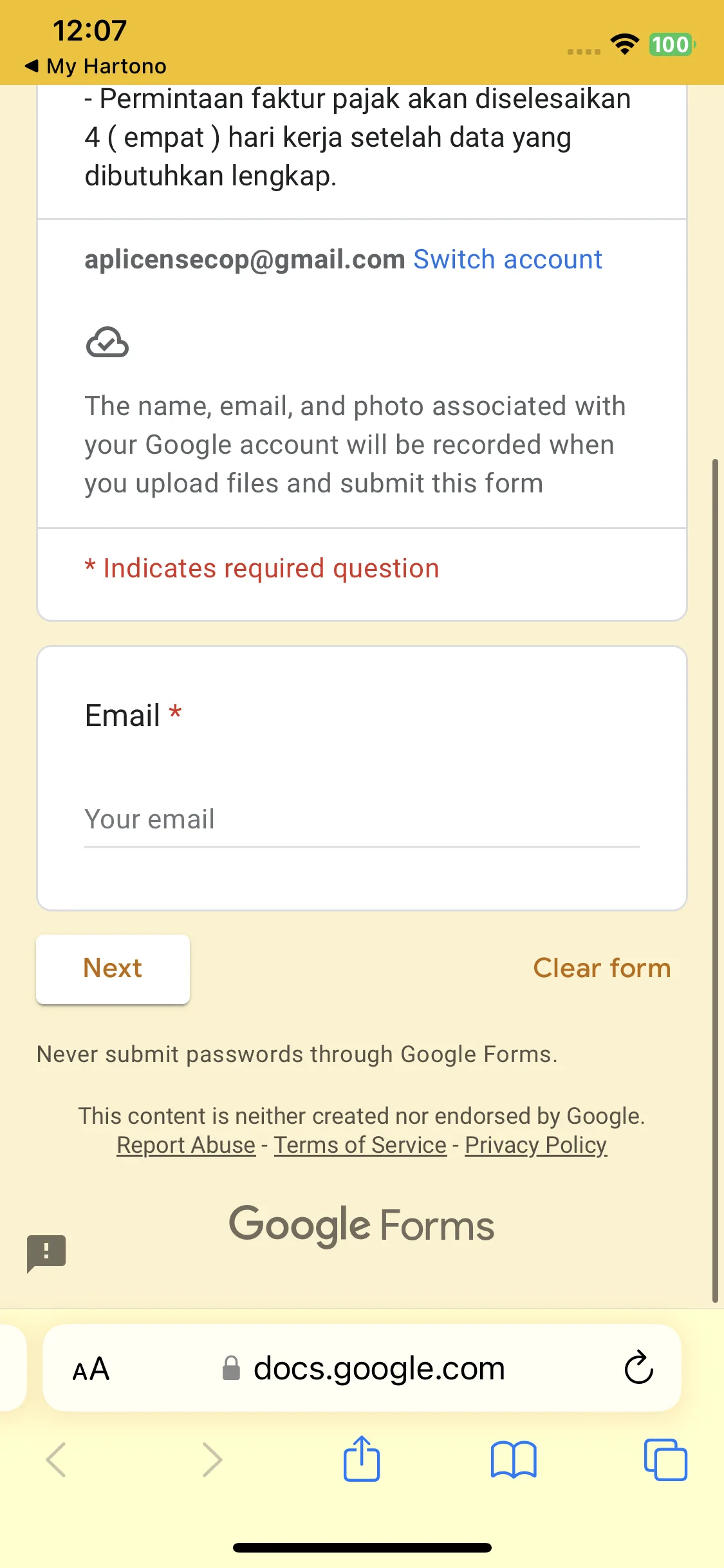The height and width of the screenshot is (1568, 724).
Task: Click the Clear form button
Action: click(602, 968)
